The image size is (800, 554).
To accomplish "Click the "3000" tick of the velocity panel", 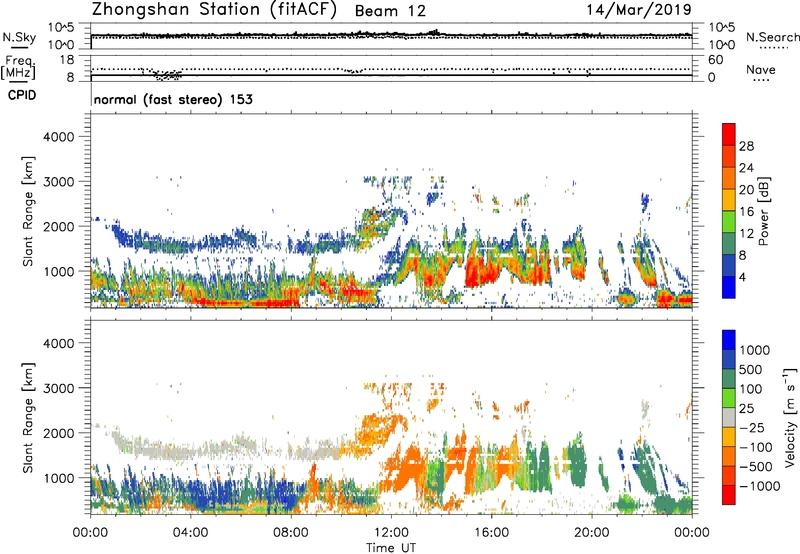I will point(58,388).
